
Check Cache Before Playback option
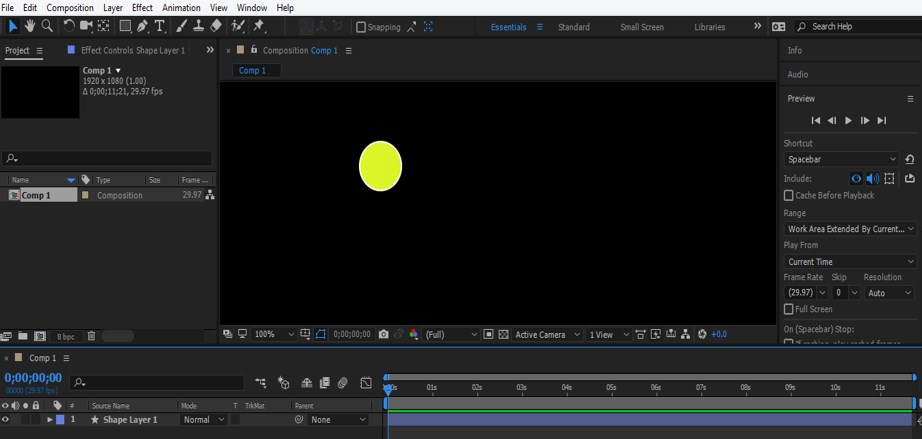pos(789,195)
